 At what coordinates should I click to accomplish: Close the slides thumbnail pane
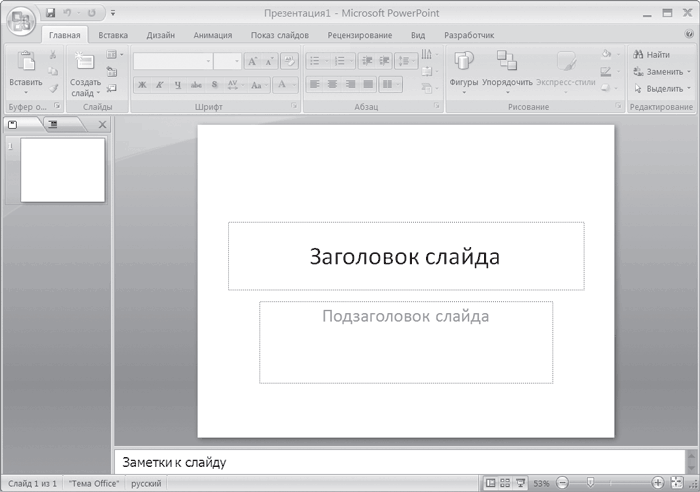tap(102, 125)
